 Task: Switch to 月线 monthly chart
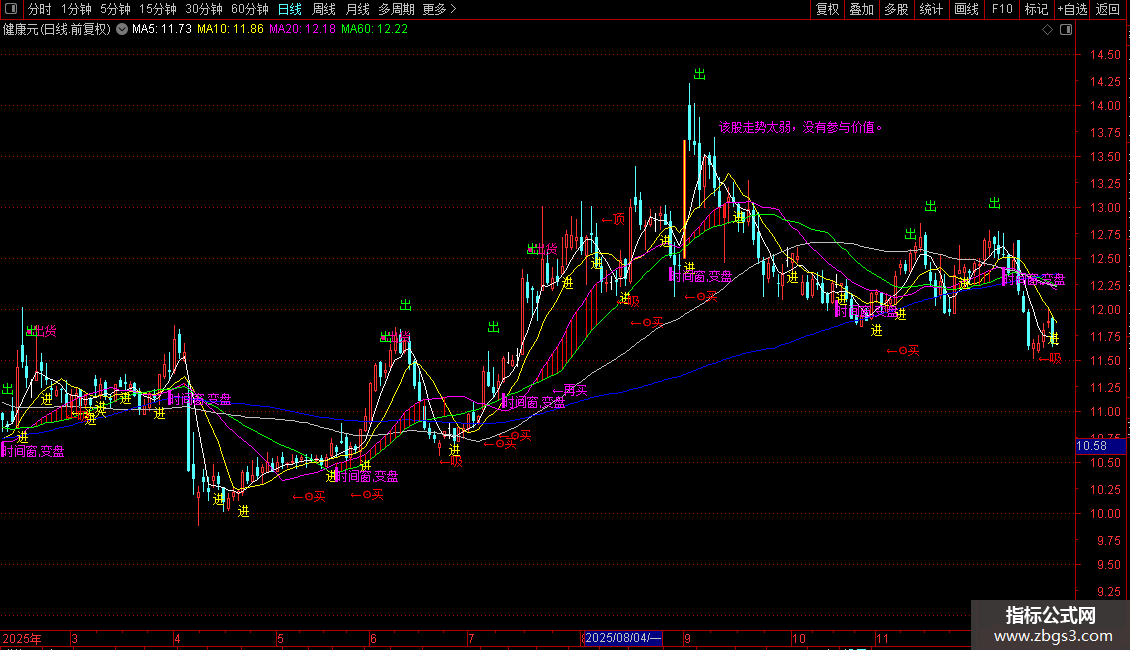[x=357, y=9]
